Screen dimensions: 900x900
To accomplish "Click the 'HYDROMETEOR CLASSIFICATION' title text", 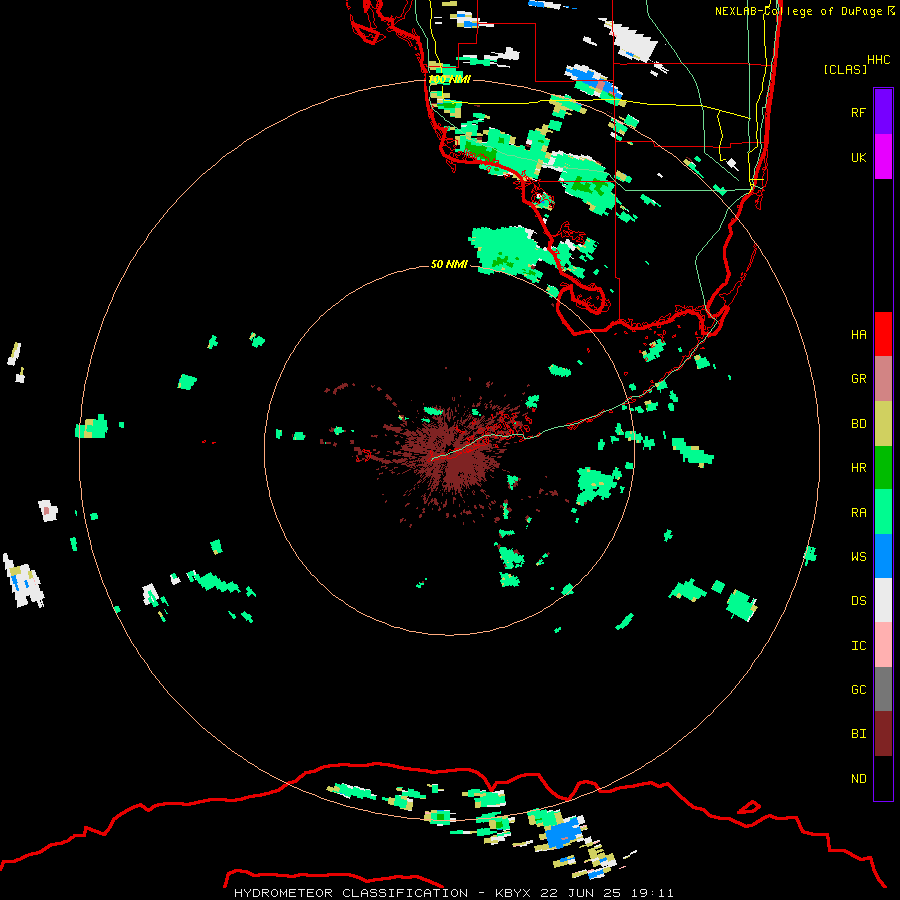I will 351,893.
